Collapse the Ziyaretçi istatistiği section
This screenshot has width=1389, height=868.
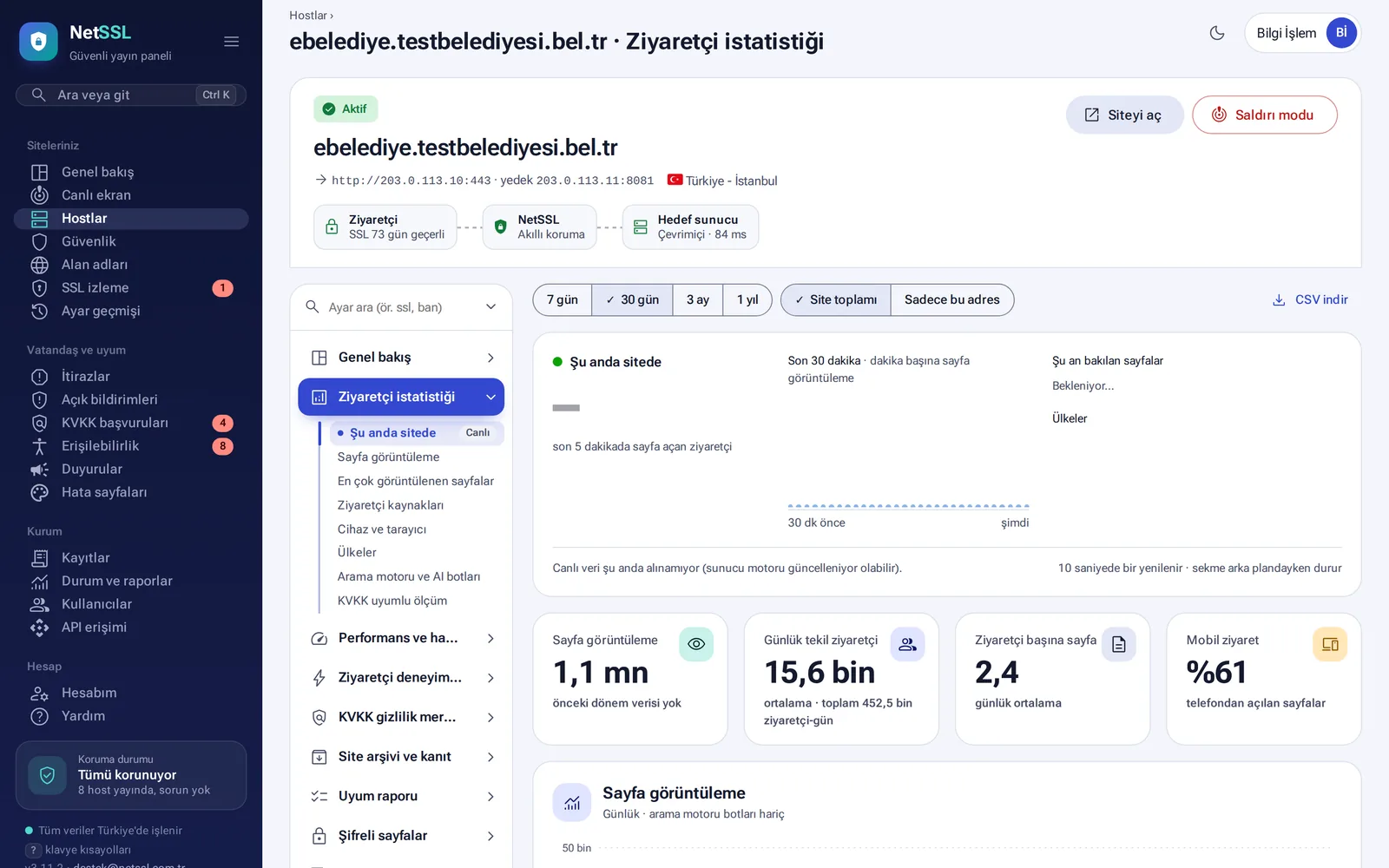coord(401,397)
